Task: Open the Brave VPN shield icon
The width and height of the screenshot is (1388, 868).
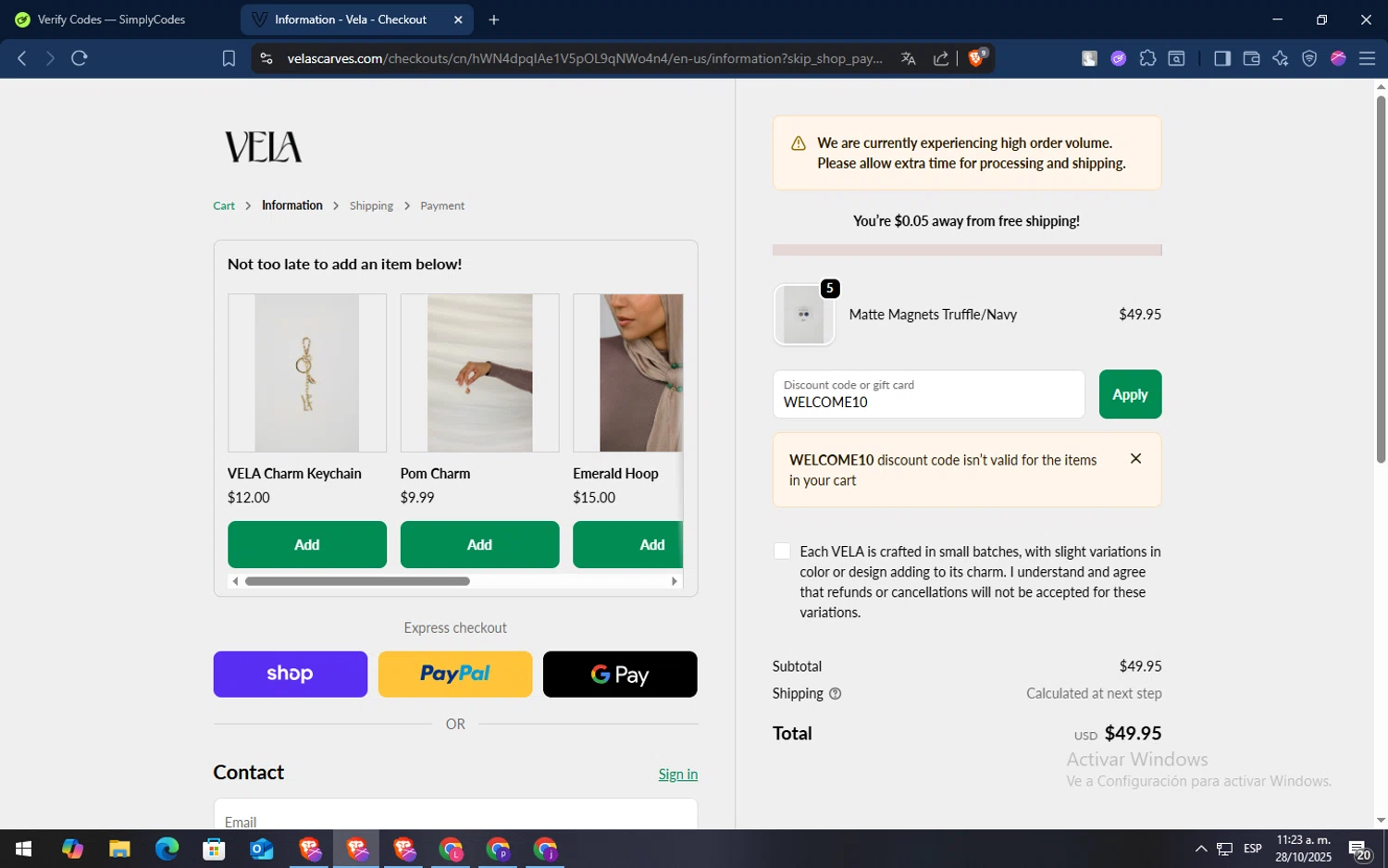Action: (1309, 58)
